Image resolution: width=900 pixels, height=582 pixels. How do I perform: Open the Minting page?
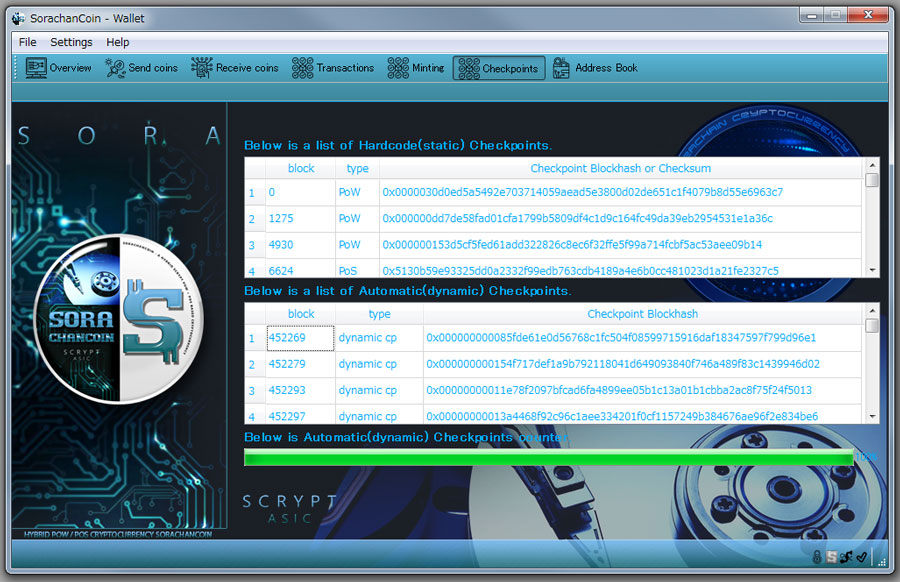click(416, 68)
